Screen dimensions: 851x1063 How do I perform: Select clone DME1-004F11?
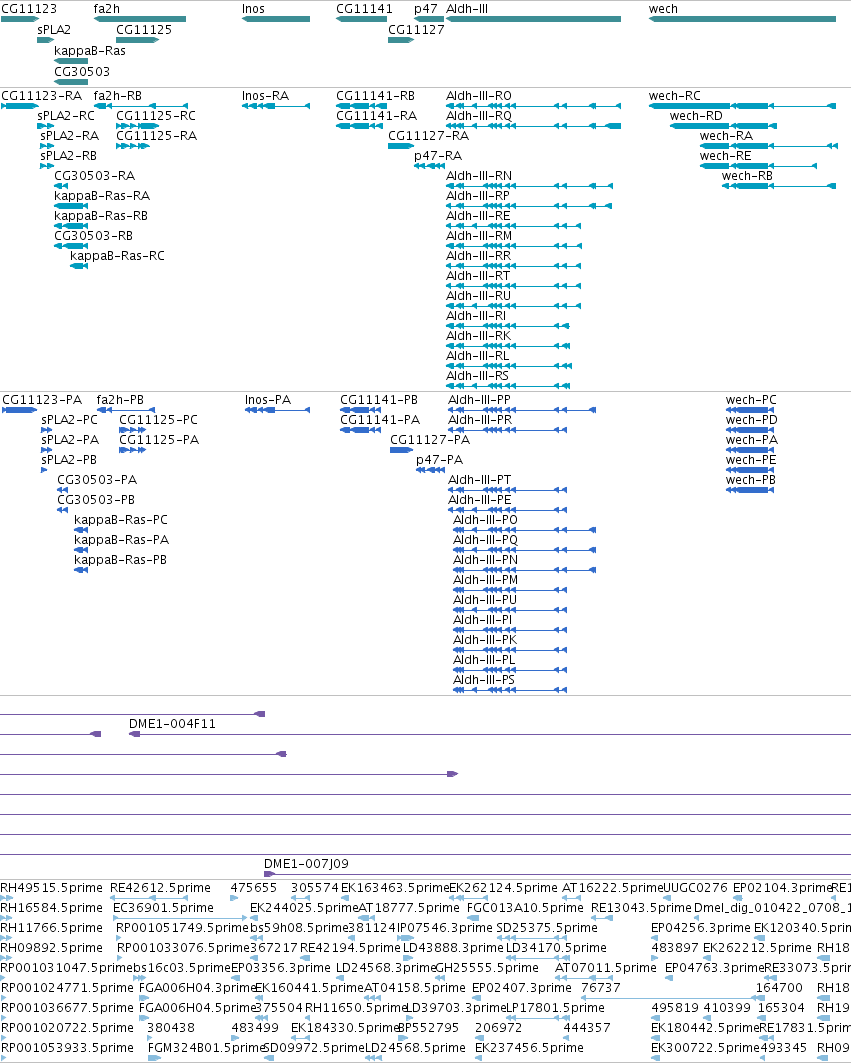point(172,723)
